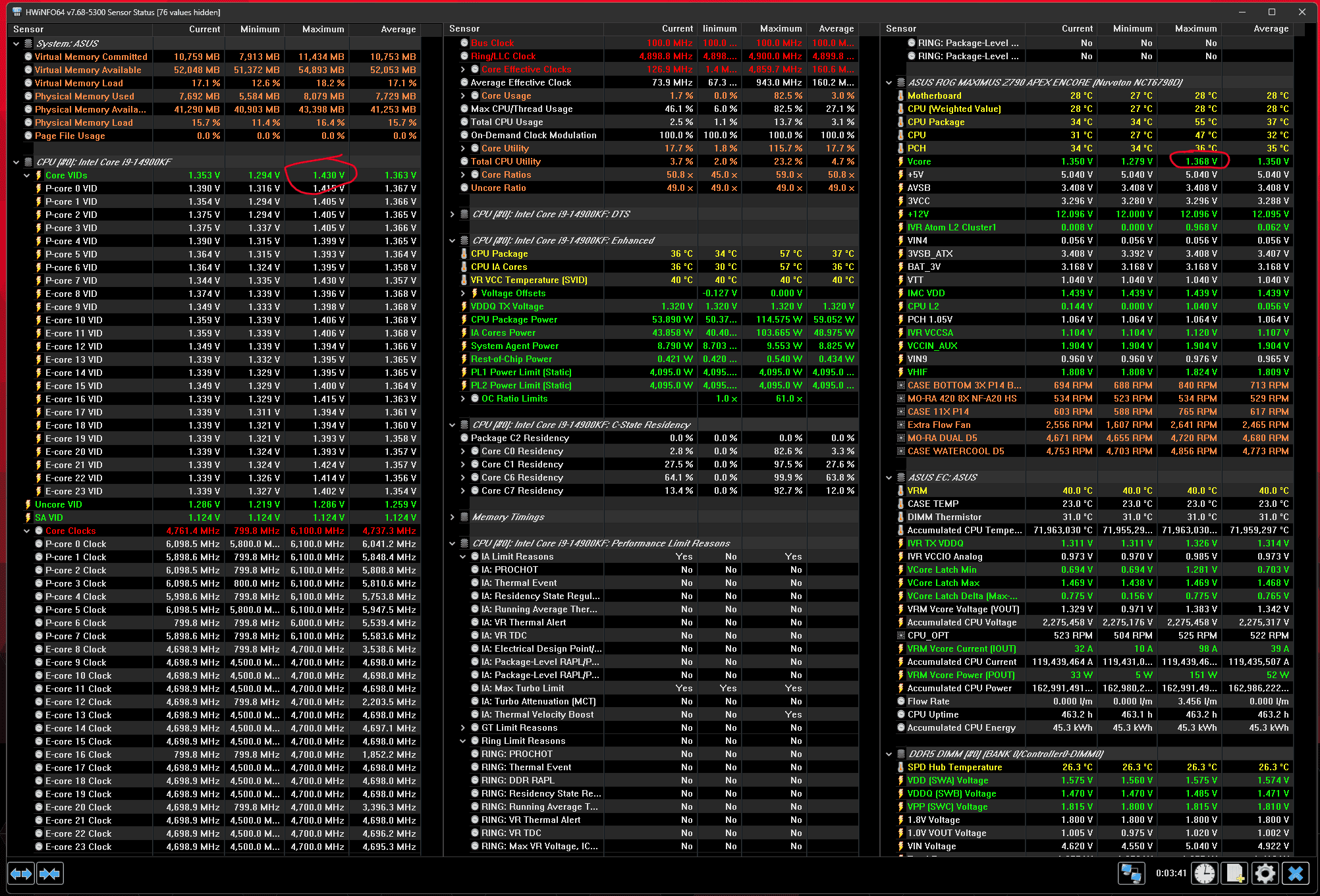Click the circle icon beside Bus Clock
The image size is (1320, 896).
[464, 43]
